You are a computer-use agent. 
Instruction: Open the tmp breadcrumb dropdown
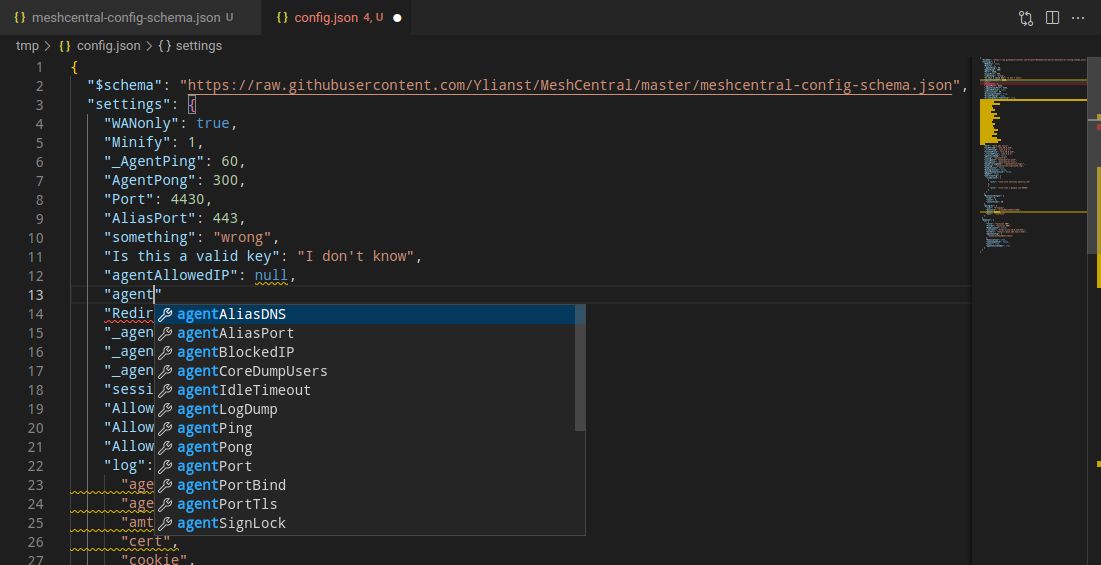pyautogui.click(x=27, y=46)
